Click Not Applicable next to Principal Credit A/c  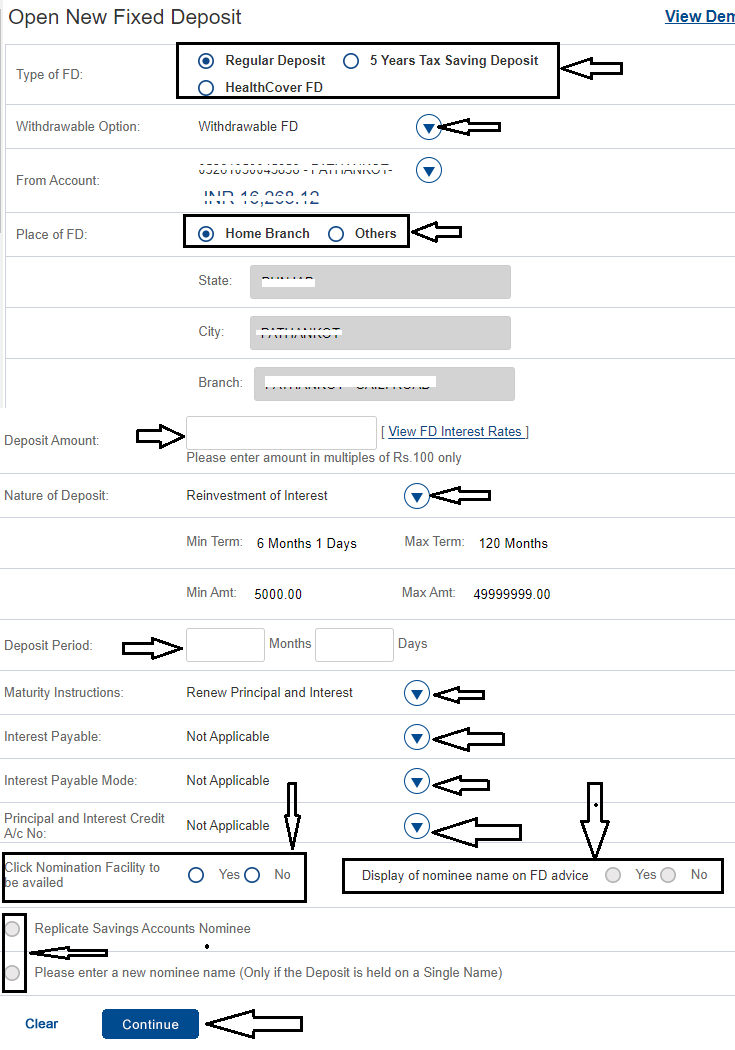click(228, 826)
